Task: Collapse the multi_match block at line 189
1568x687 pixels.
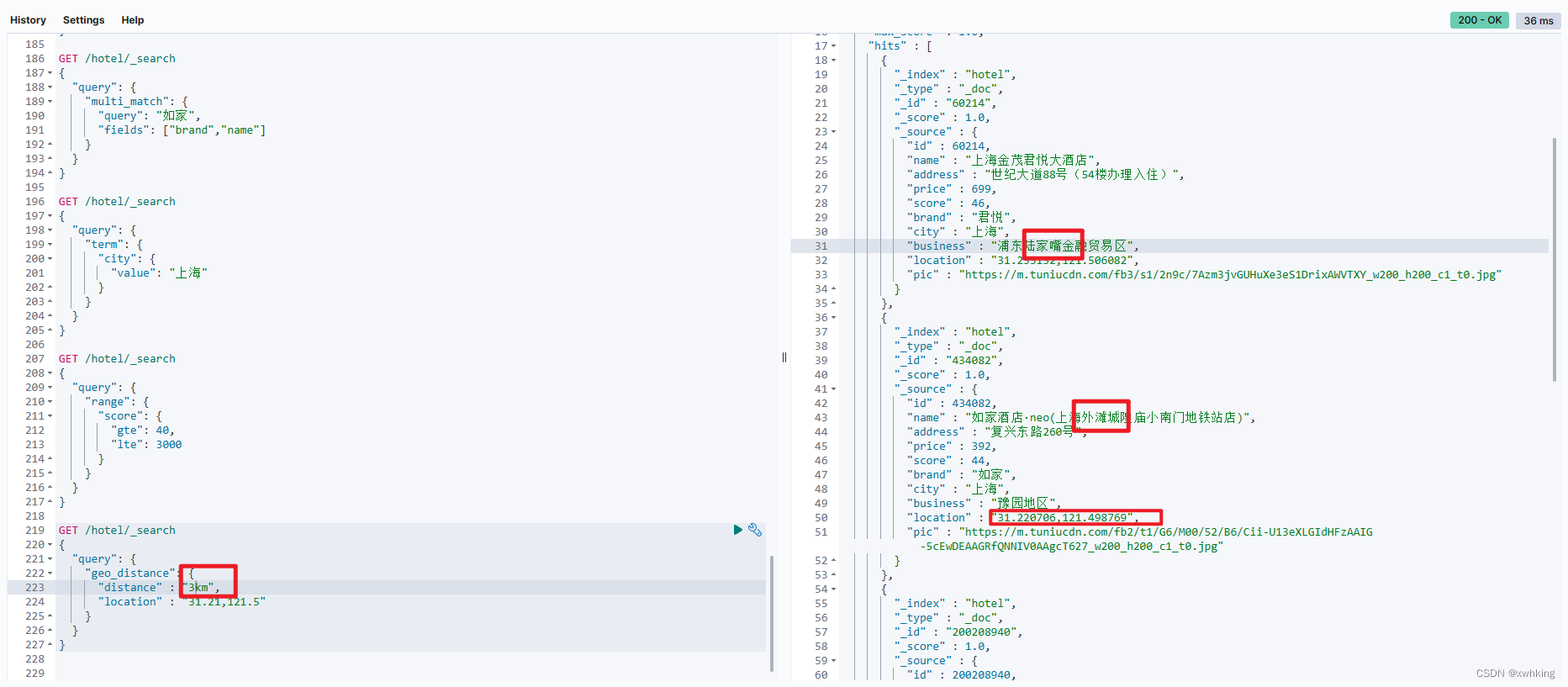Action: tap(50, 102)
